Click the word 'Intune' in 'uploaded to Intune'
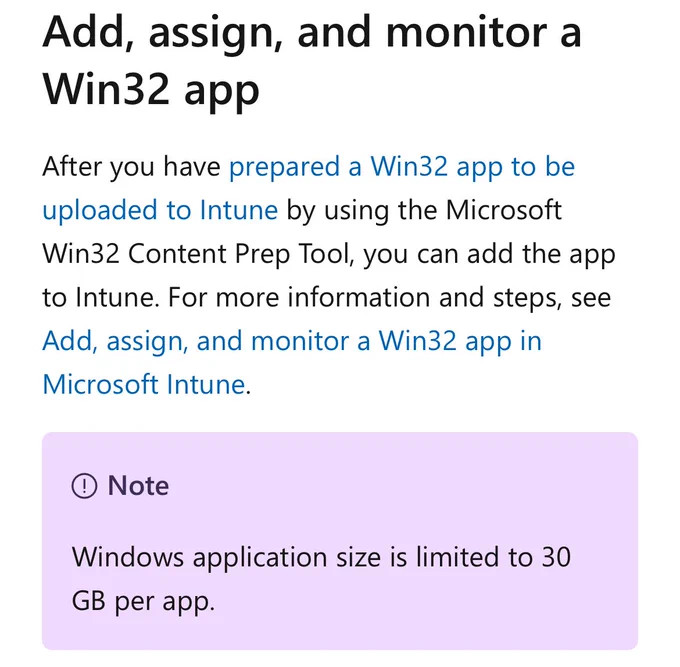 pos(239,210)
